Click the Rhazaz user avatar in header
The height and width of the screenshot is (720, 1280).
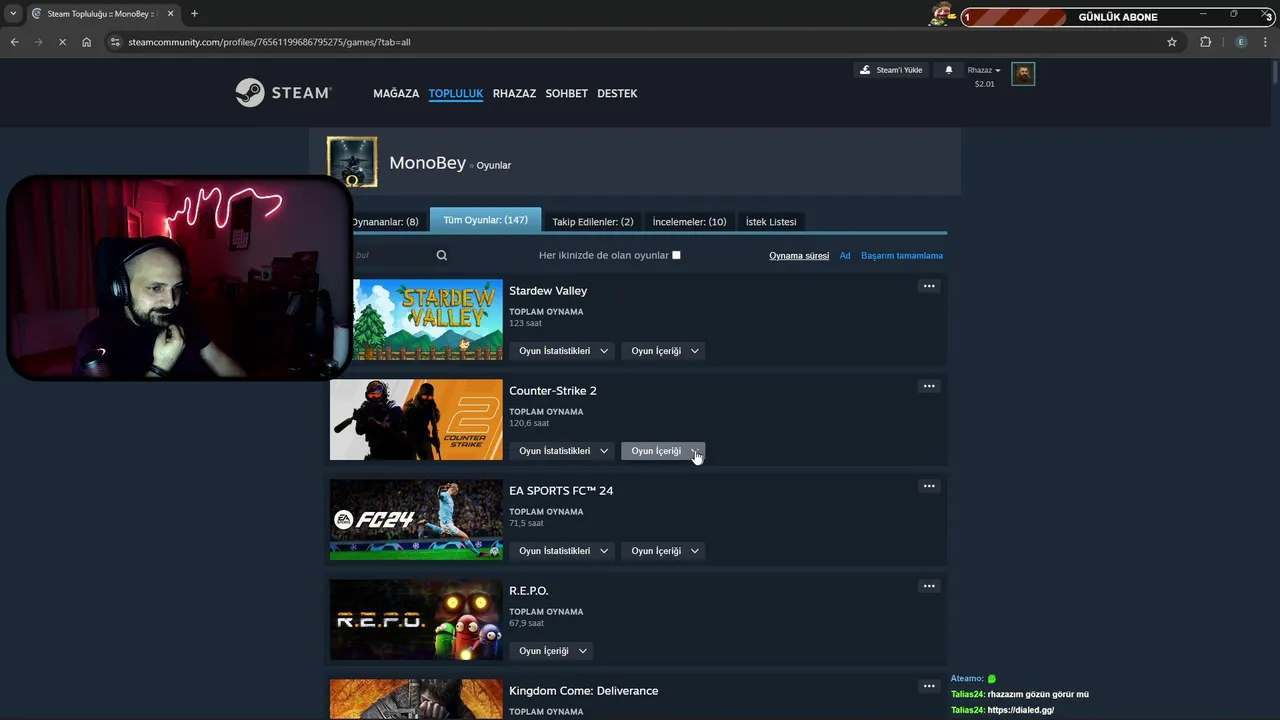tap(1023, 74)
